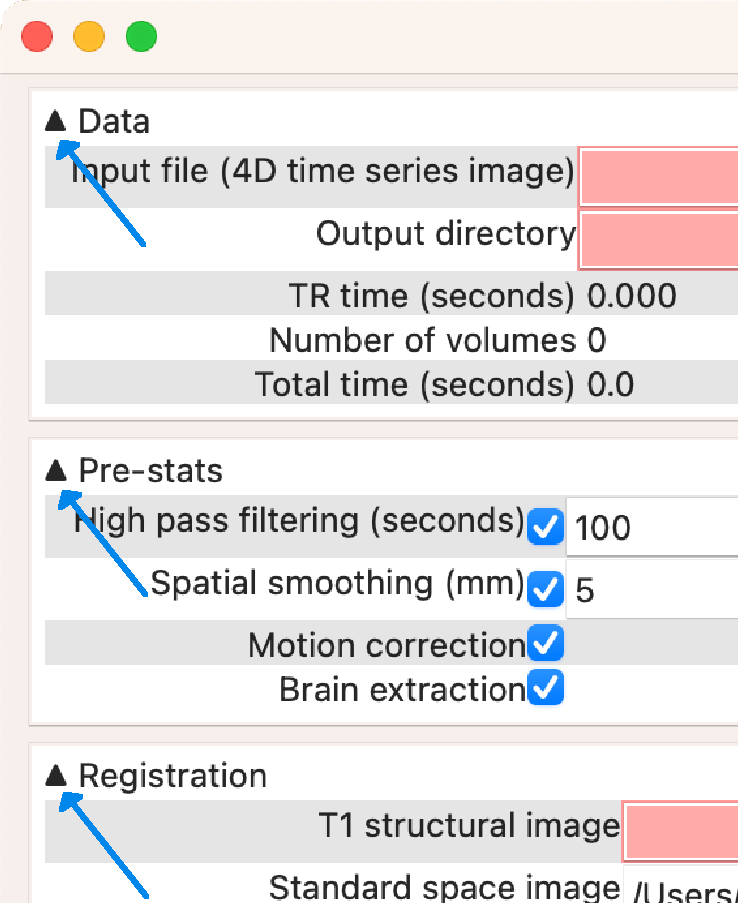738x903 pixels.
Task: Collapse the Registration section triangle
Action: [56, 775]
